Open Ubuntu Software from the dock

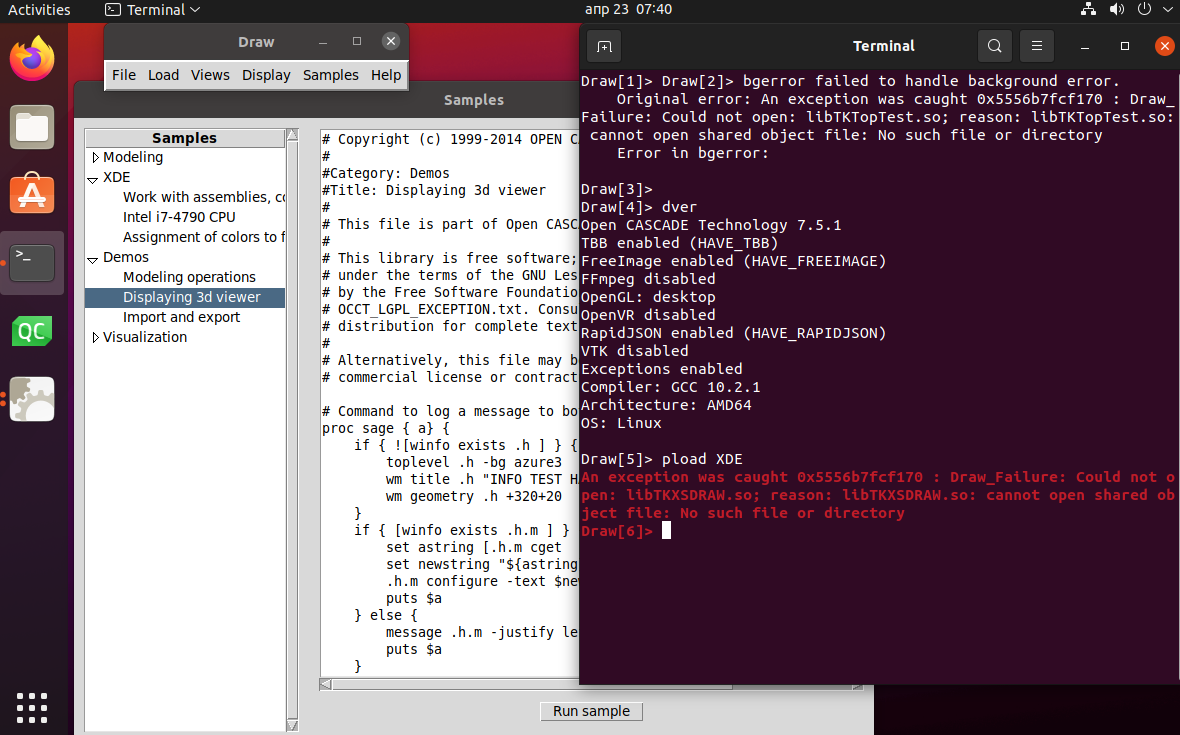pyautogui.click(x=33, y=194)
